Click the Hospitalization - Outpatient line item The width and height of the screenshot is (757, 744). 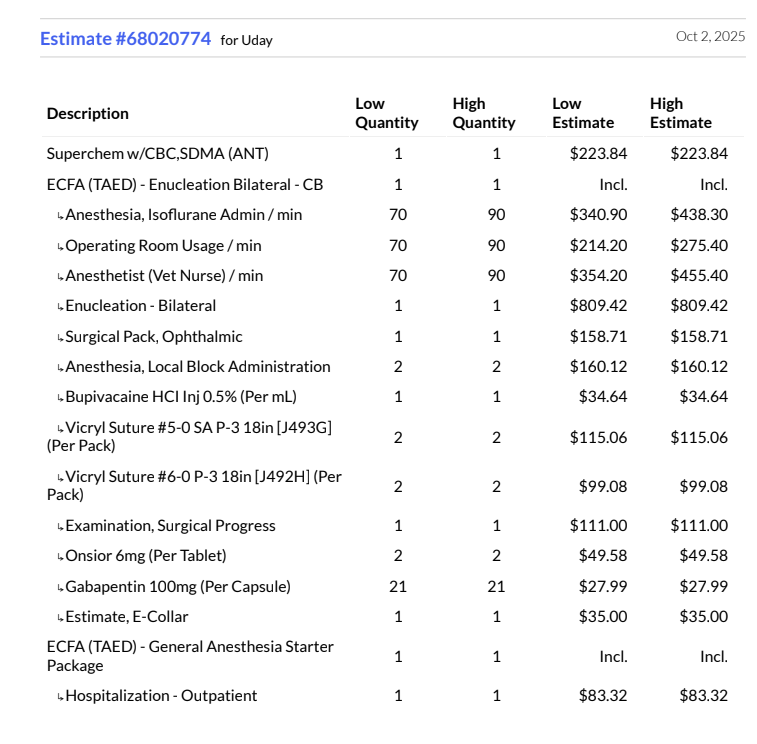click(x=161, y=696)
